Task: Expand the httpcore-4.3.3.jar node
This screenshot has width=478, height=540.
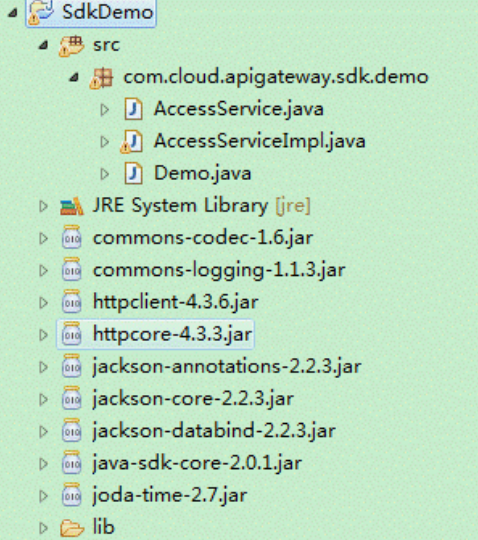Action: point(43,335)
